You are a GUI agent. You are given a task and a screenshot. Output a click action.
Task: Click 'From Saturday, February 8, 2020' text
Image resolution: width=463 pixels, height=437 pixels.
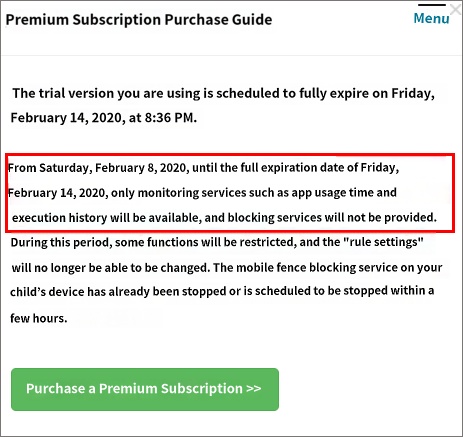(98, 168)
